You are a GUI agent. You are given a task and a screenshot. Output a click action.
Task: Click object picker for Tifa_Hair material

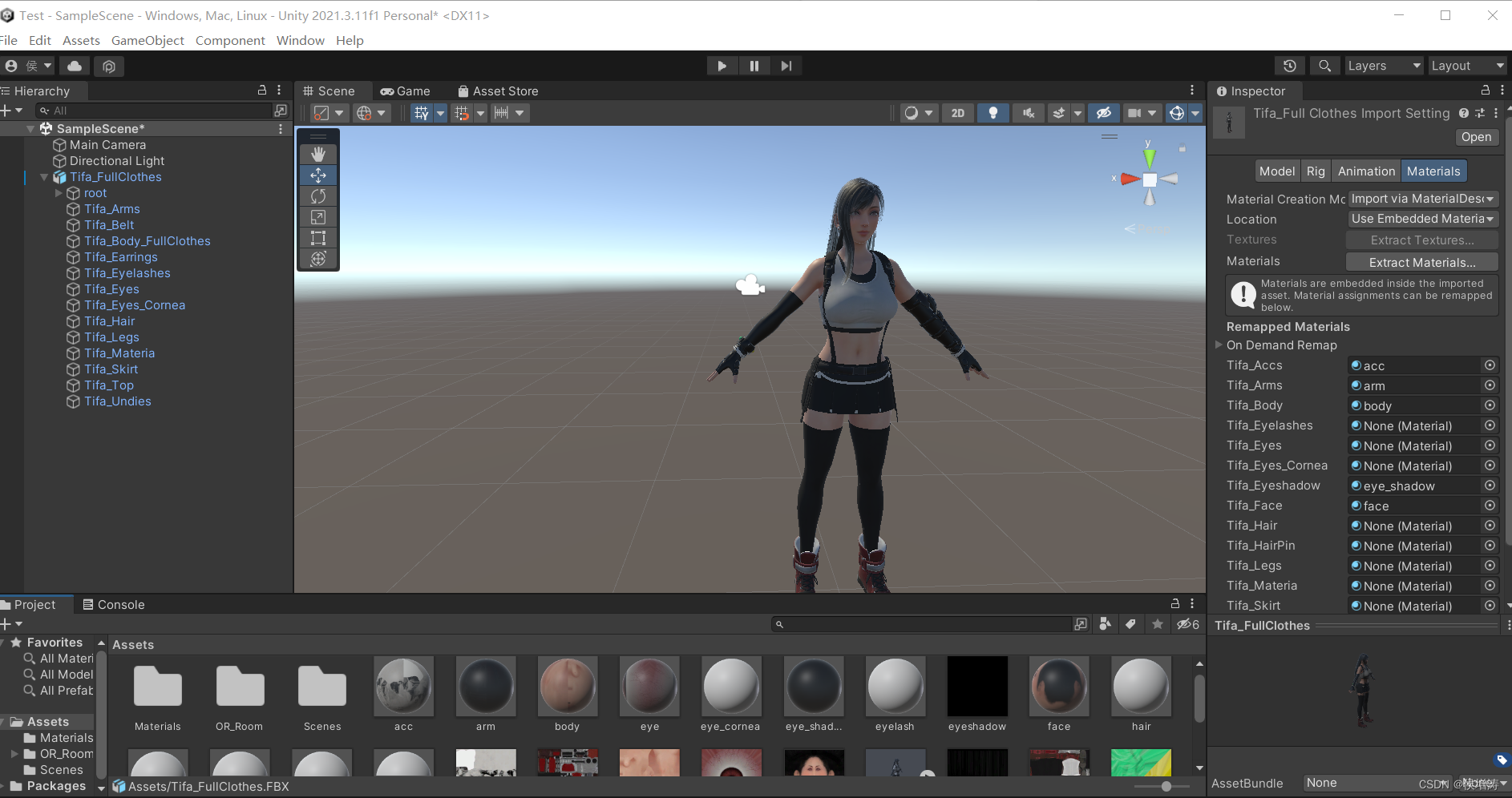click(1490, 526)
